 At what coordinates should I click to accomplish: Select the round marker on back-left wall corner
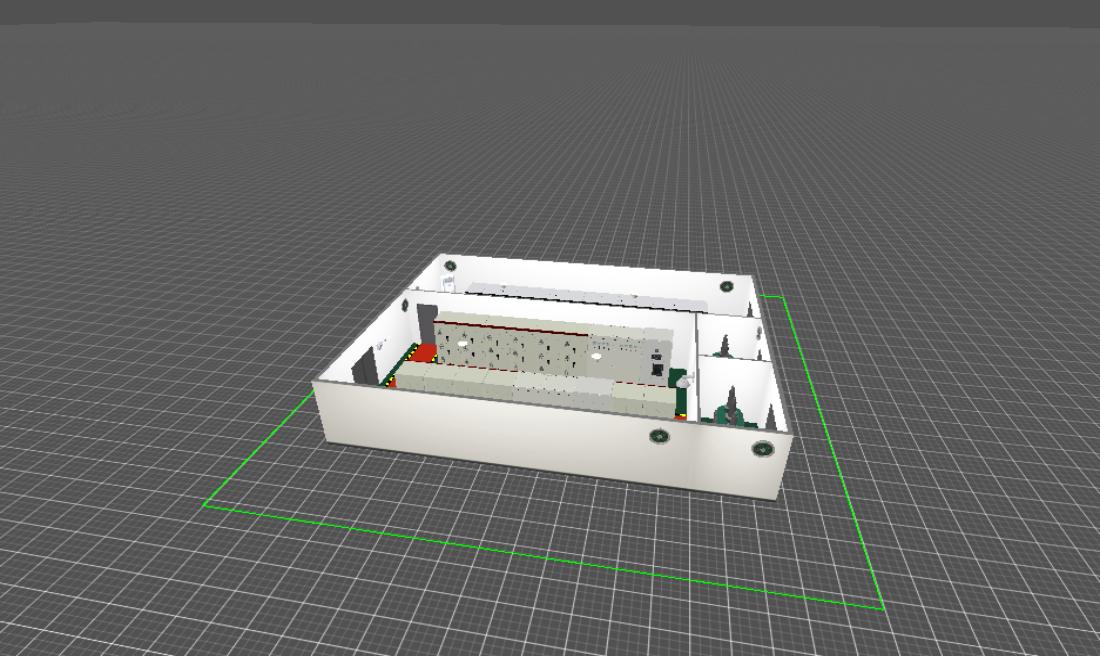(x=450, y=265)
